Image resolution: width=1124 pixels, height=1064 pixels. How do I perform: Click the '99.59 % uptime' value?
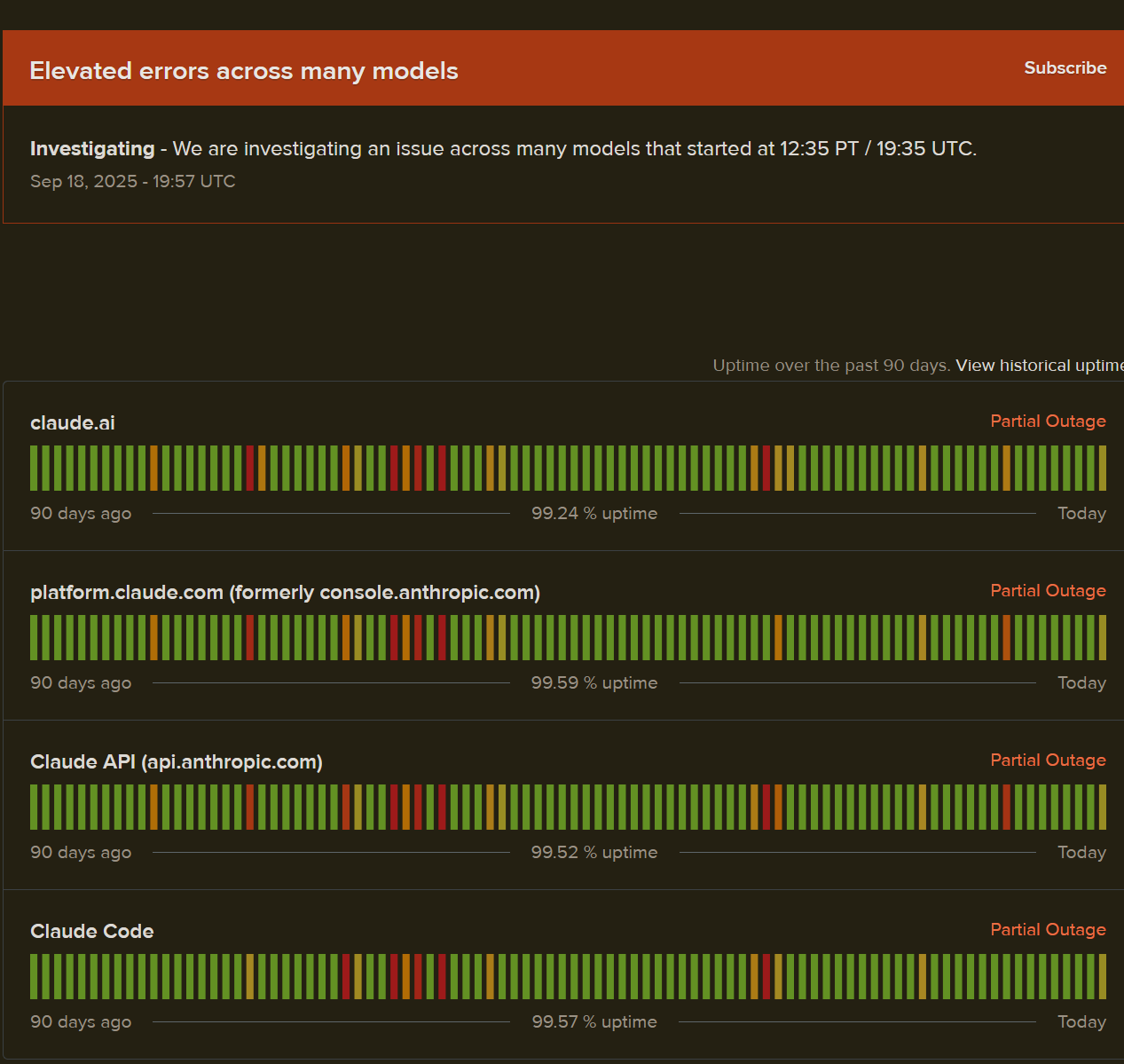click(x=594, y=683)
